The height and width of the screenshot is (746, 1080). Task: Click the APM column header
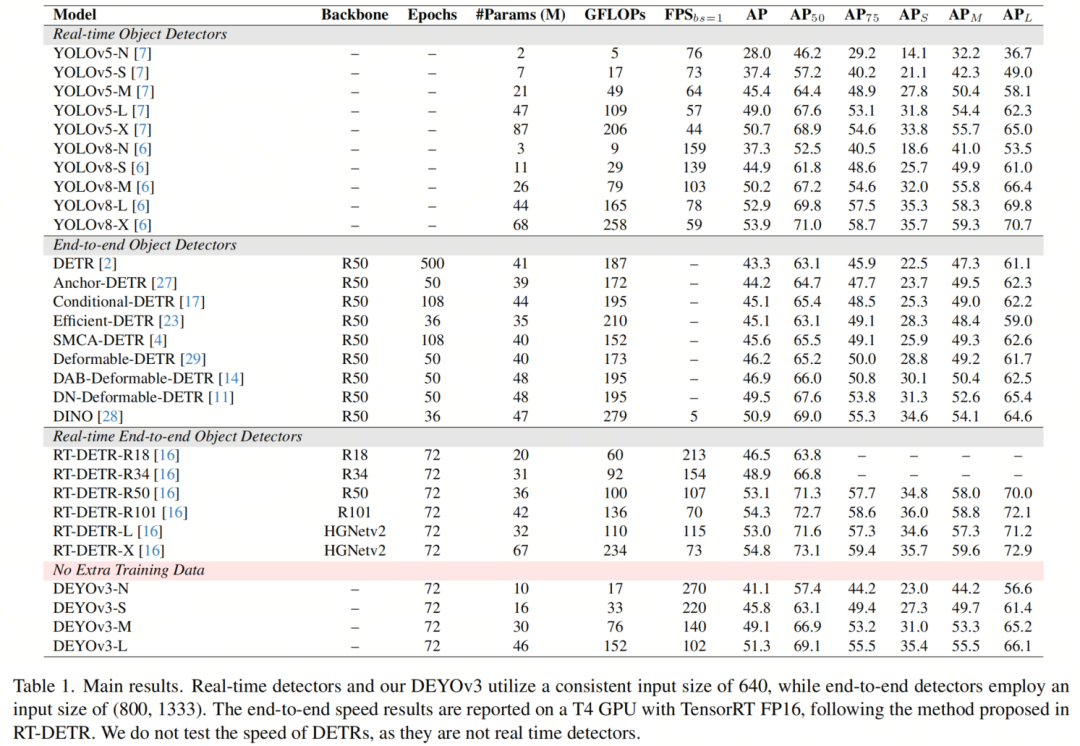coord(966,16)
